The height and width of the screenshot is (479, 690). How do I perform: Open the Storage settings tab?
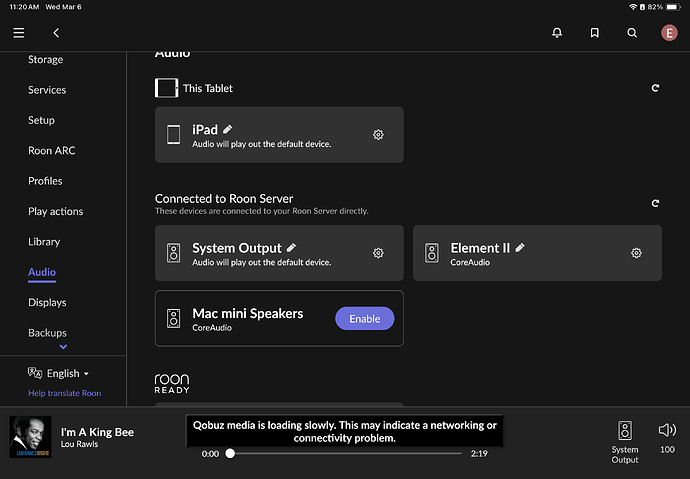pos(45,59)
